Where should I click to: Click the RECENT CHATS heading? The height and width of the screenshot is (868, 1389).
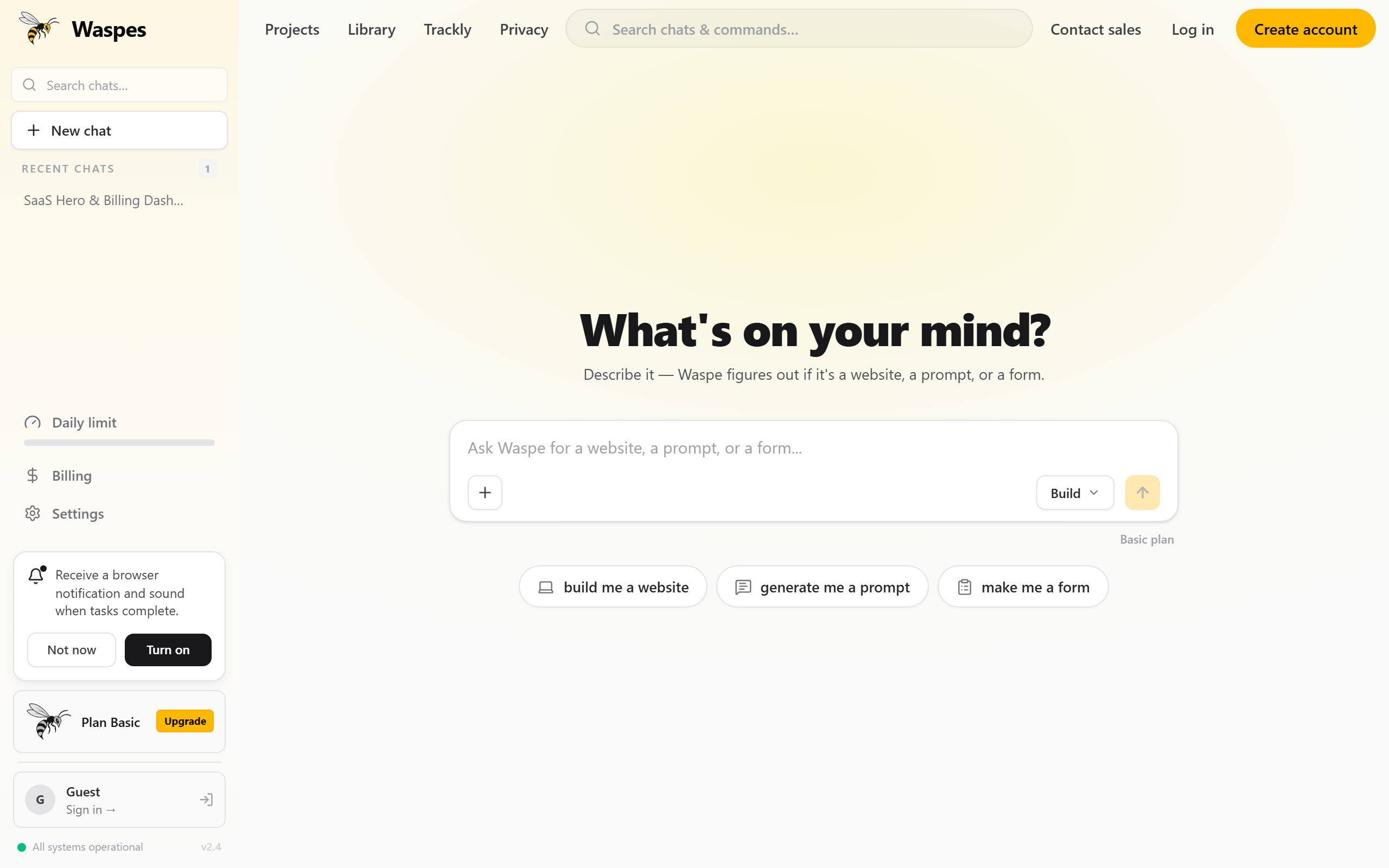pyautogui.click(x=68, y=169)
